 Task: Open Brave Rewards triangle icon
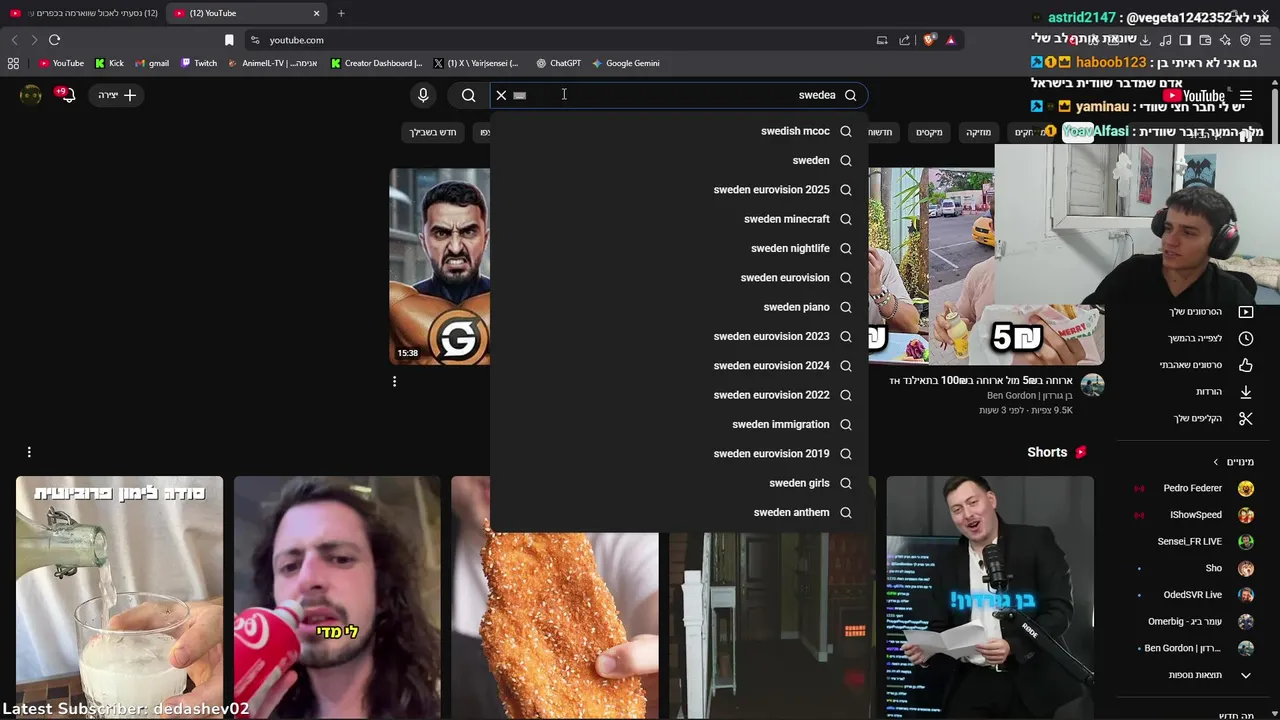coord(951,40)
